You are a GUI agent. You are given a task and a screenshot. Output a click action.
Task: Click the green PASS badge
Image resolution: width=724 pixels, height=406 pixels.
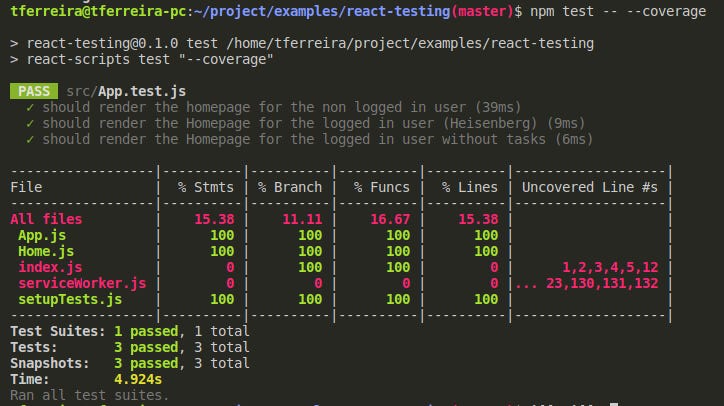tap(34, 91)
